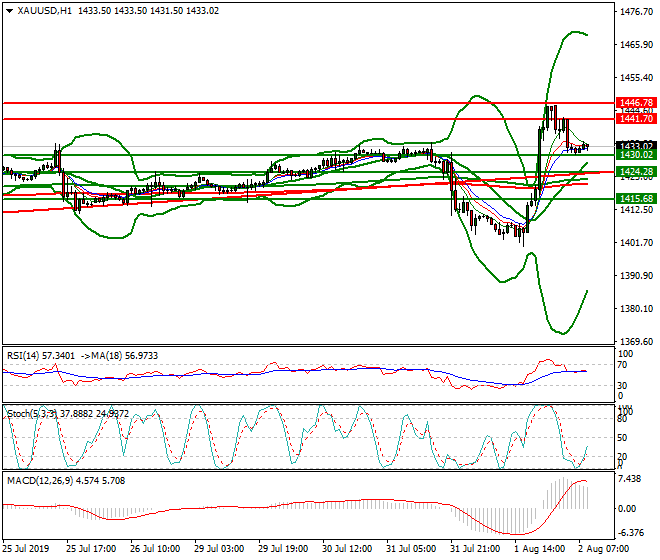Click the 25 Jul 17:00 time axis label

pyautogui.click(x=91, y=549)
